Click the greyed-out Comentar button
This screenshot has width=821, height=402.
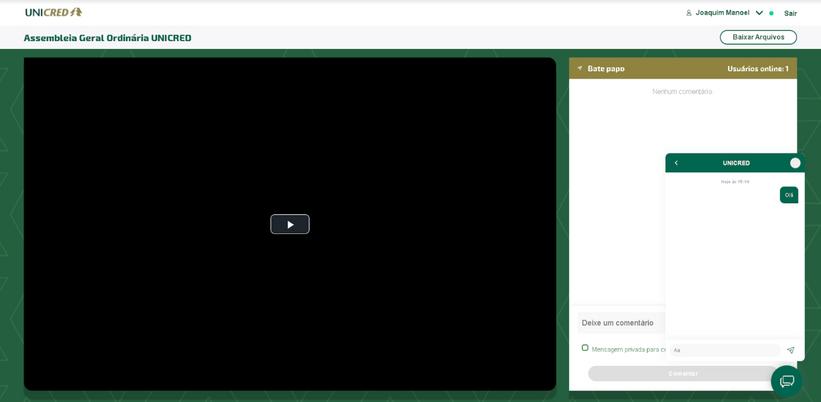pyautogui.click(x=683, y=373)
